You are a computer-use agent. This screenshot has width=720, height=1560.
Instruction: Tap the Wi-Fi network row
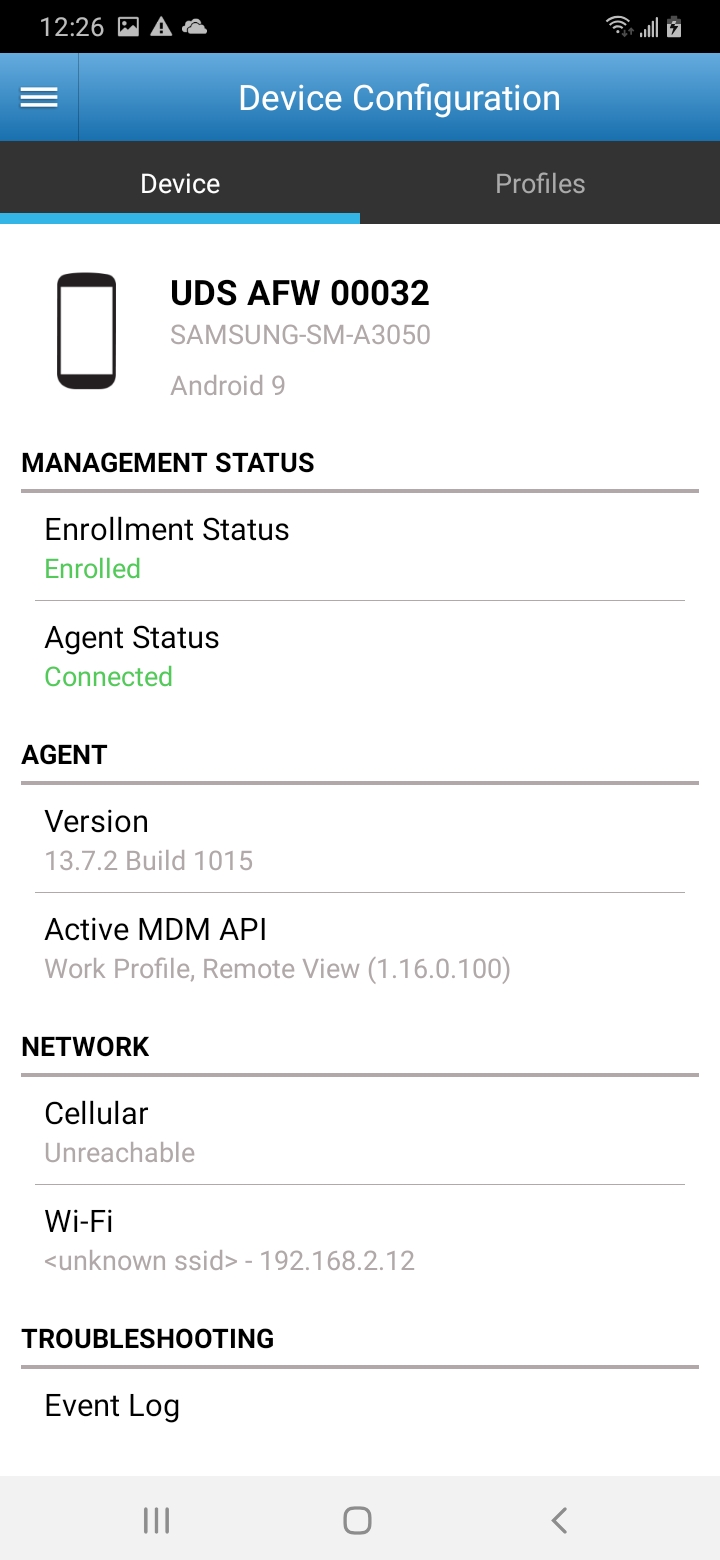(360, 1240)
